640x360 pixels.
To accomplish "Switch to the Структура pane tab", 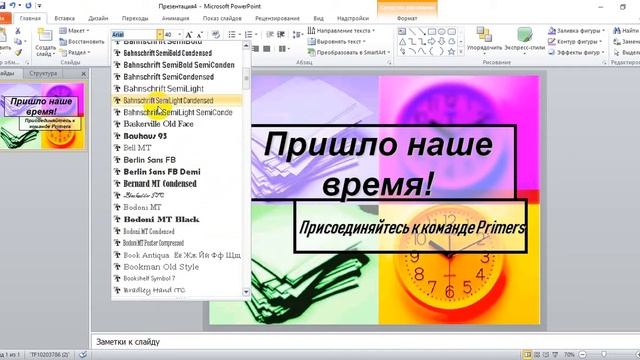I will click(43, 73).
